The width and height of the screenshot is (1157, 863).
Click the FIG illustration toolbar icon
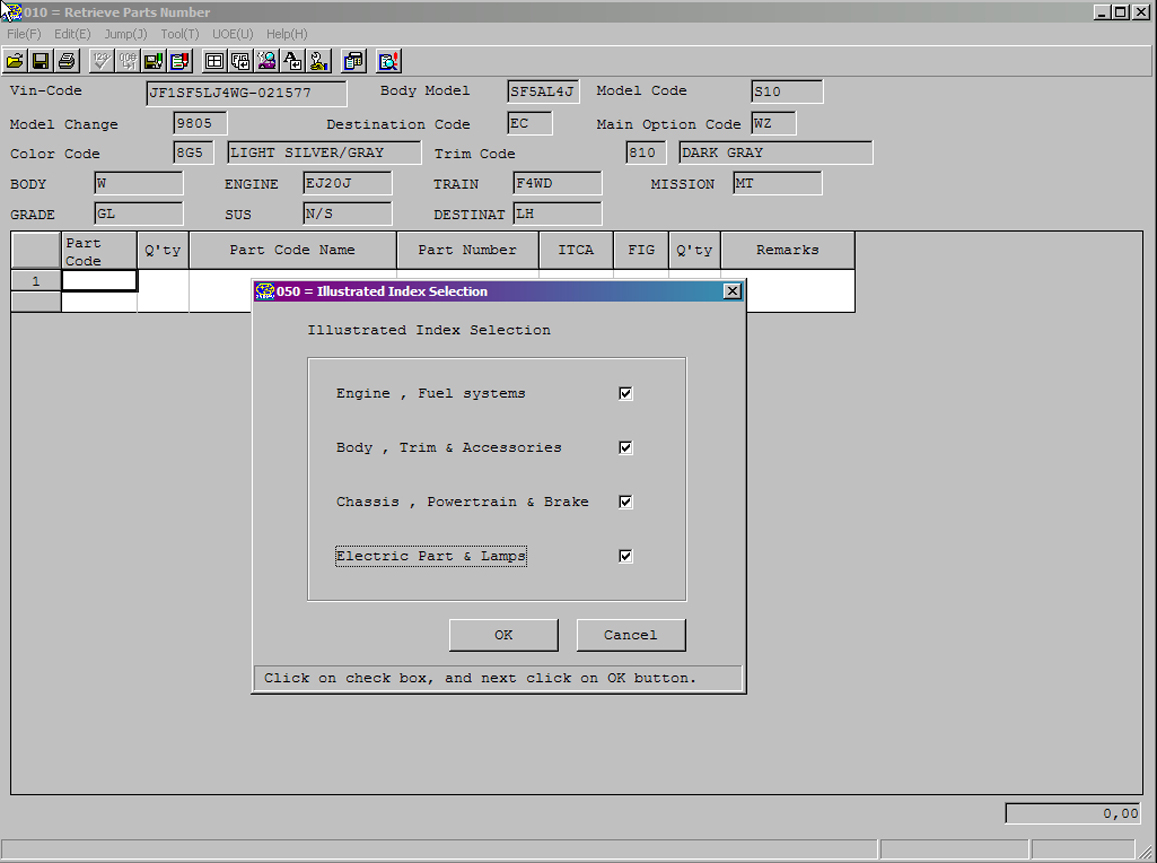pos(240,61)
